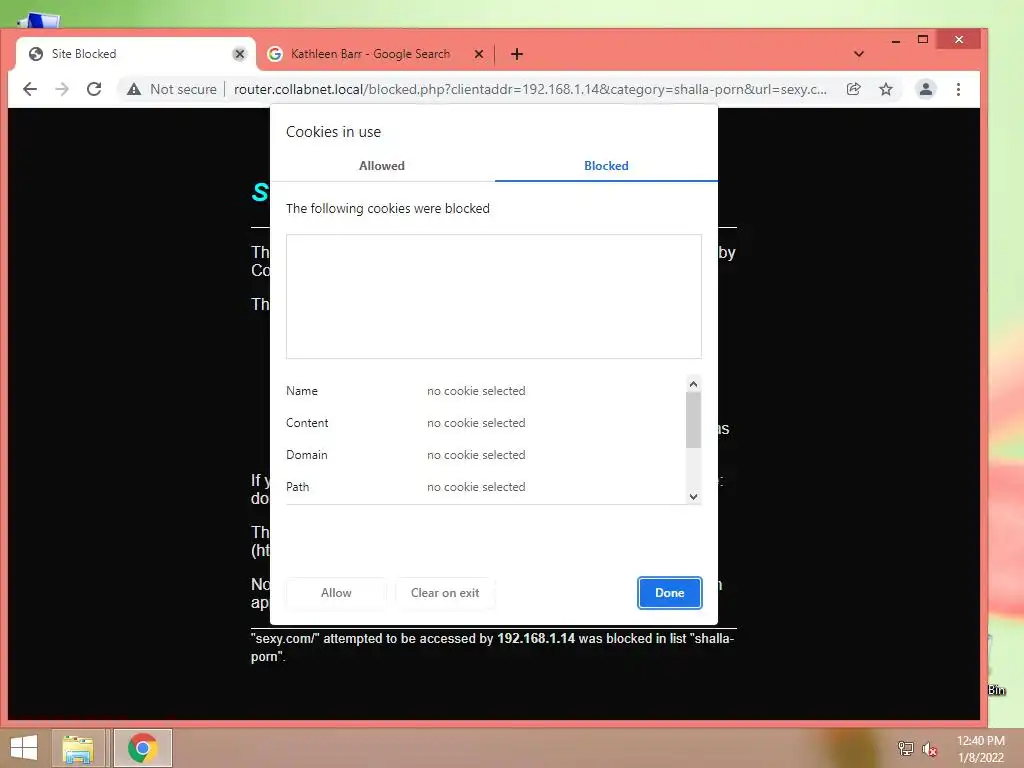Viewport: 1024px width, 768px height.
Task: Click the cookie details scrollbar thumb
Action: [694, 420]
